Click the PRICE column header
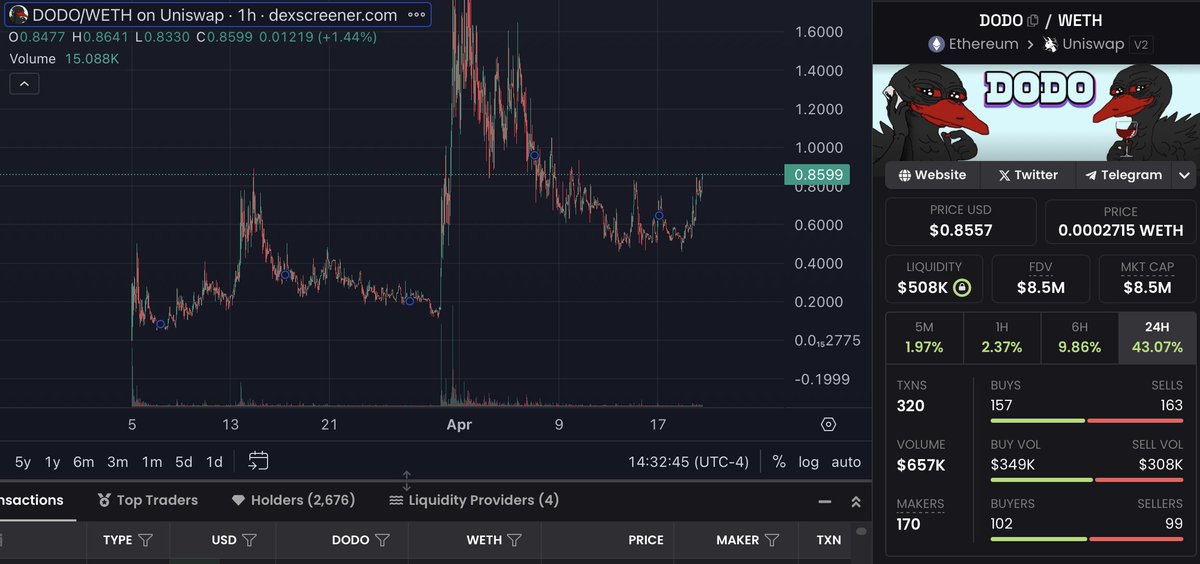Image resolution: width=1200 pixels, height=564 pixels. tap(646, 540)
